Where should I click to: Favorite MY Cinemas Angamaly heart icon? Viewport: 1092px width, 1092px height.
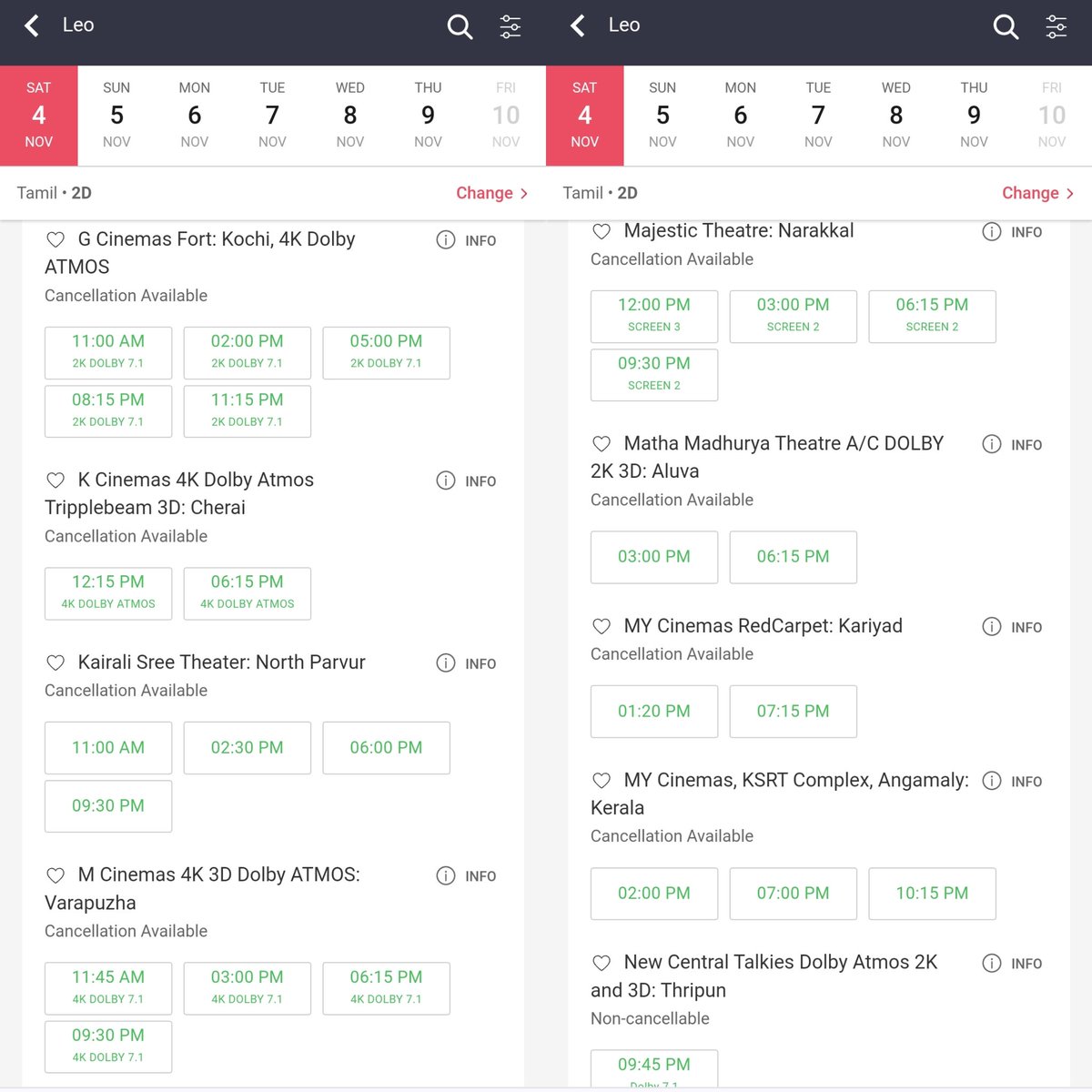pos(602,781)
